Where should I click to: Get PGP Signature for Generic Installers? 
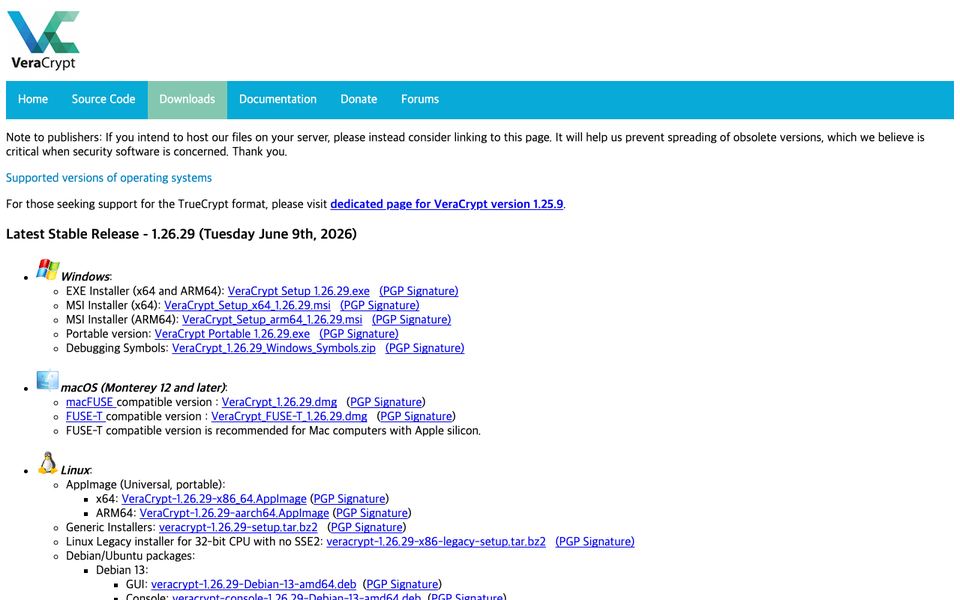(367, 527)
